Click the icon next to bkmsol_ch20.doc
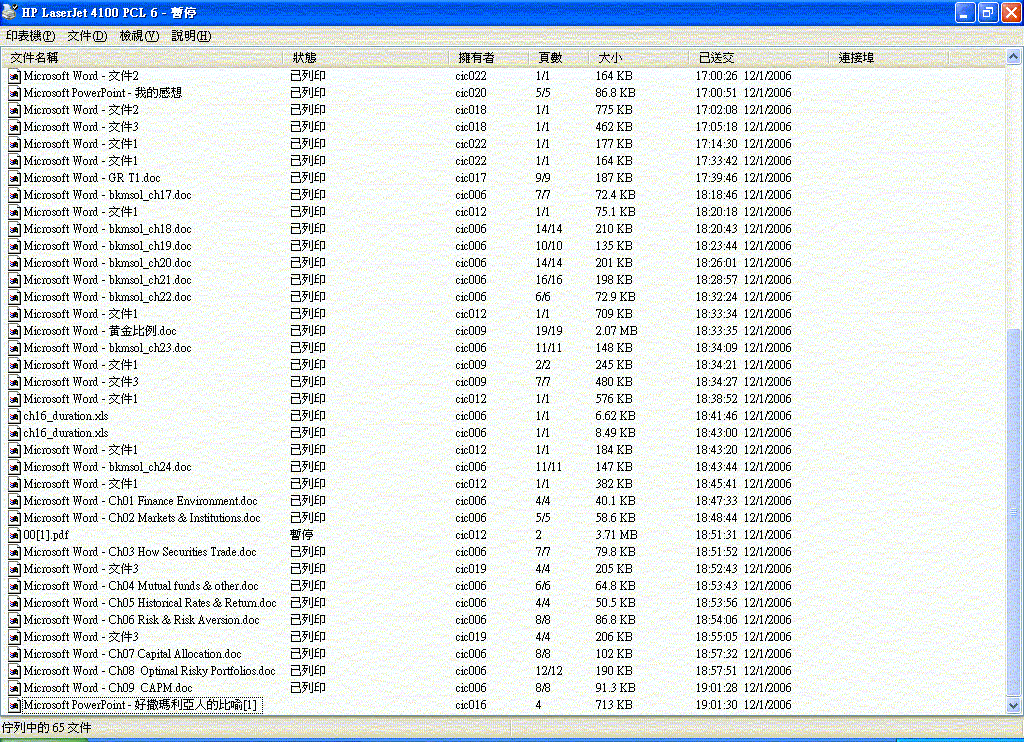The image size is (1024, 742). pyautogui.click(x=14, y=263)
